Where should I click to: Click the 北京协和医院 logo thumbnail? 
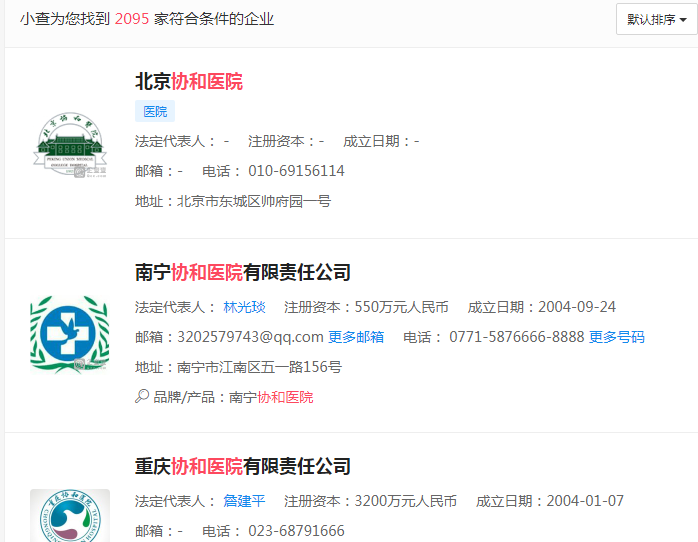[x=70, y=145]
